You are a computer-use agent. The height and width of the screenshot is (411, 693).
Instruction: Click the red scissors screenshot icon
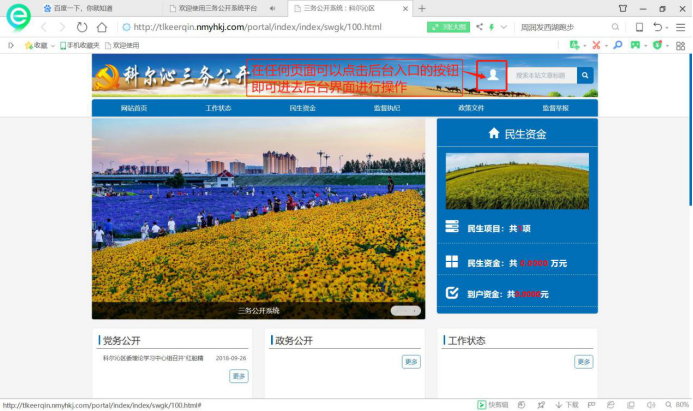click(x=596, y=45)
